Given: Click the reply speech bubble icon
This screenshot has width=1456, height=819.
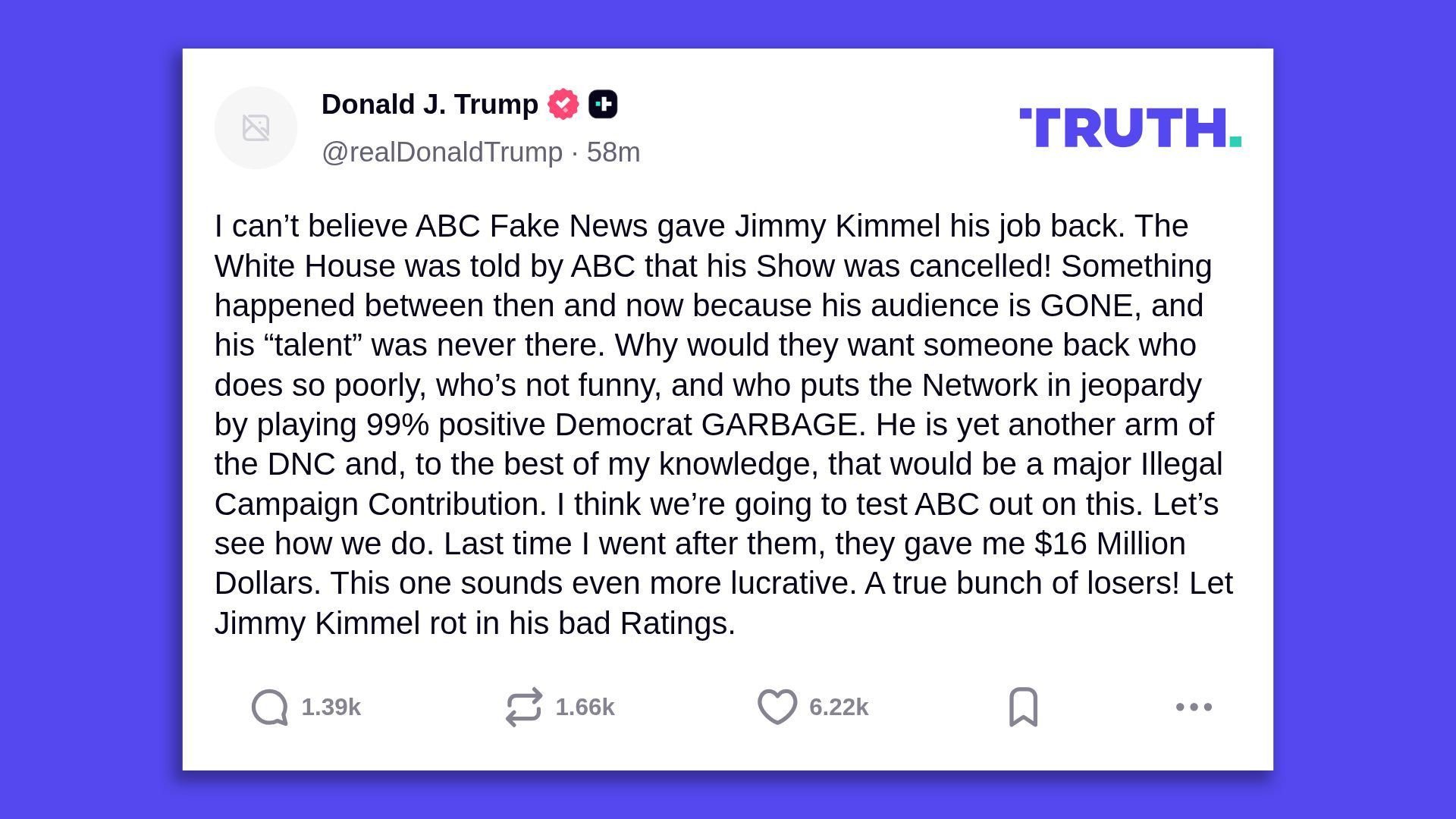Looking at the screenshot, I should click(270, 707).
